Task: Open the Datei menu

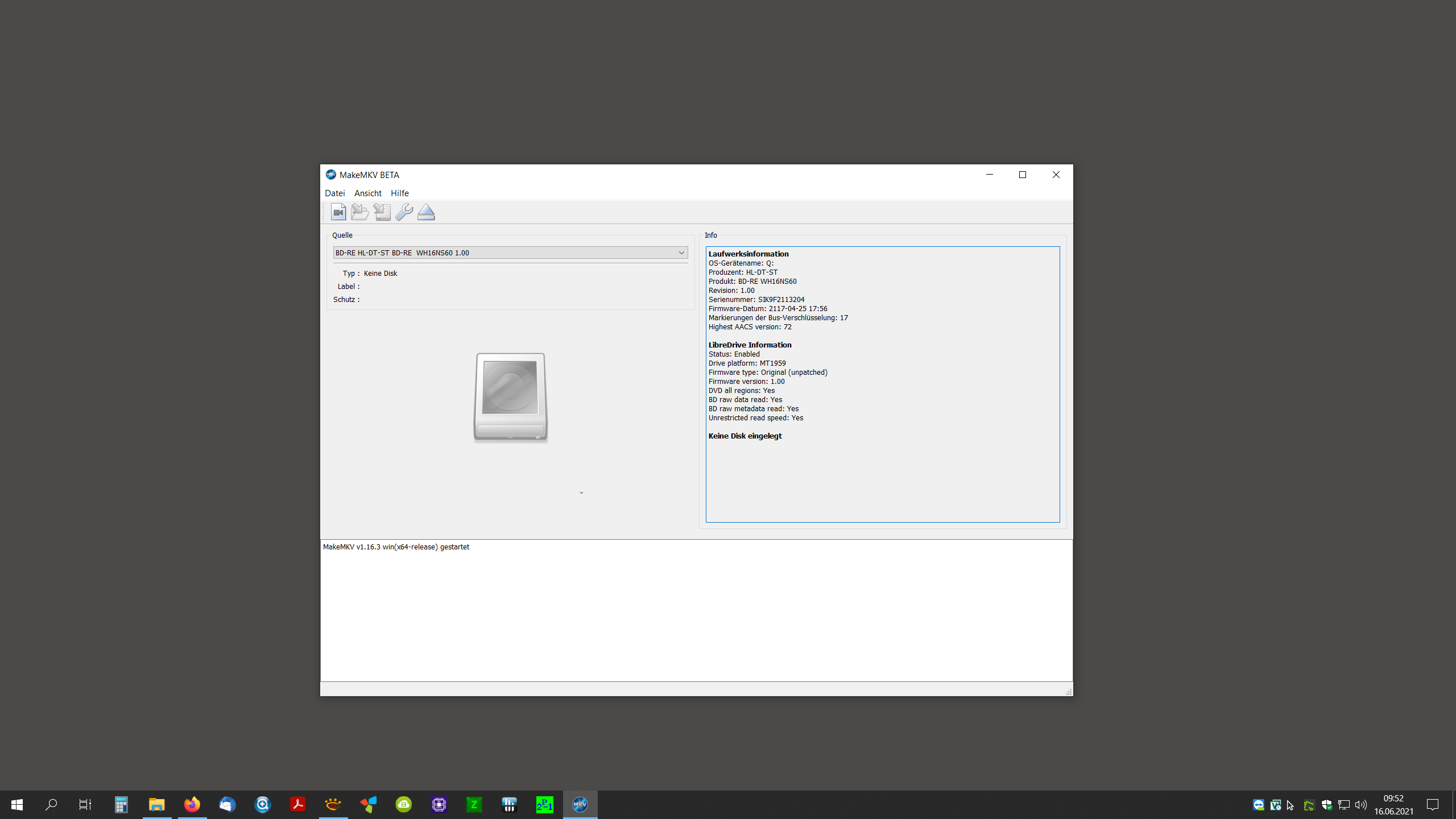Action: pyautogui.click(x=334, y=193)
